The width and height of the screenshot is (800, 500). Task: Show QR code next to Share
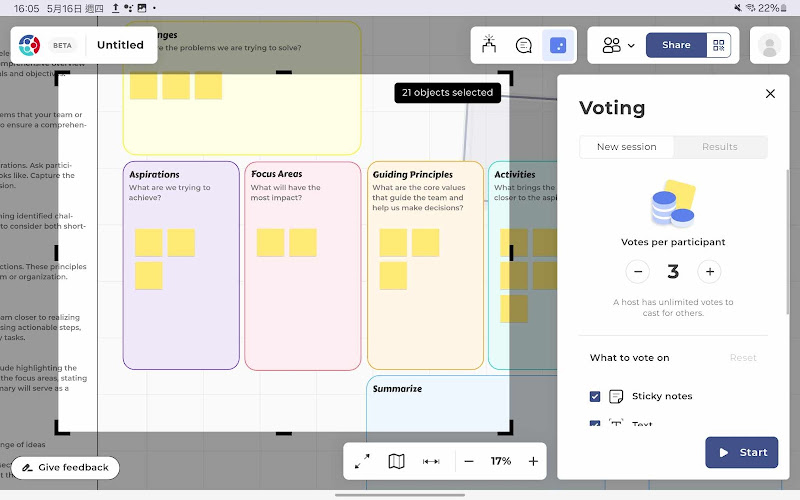point(718,45)
